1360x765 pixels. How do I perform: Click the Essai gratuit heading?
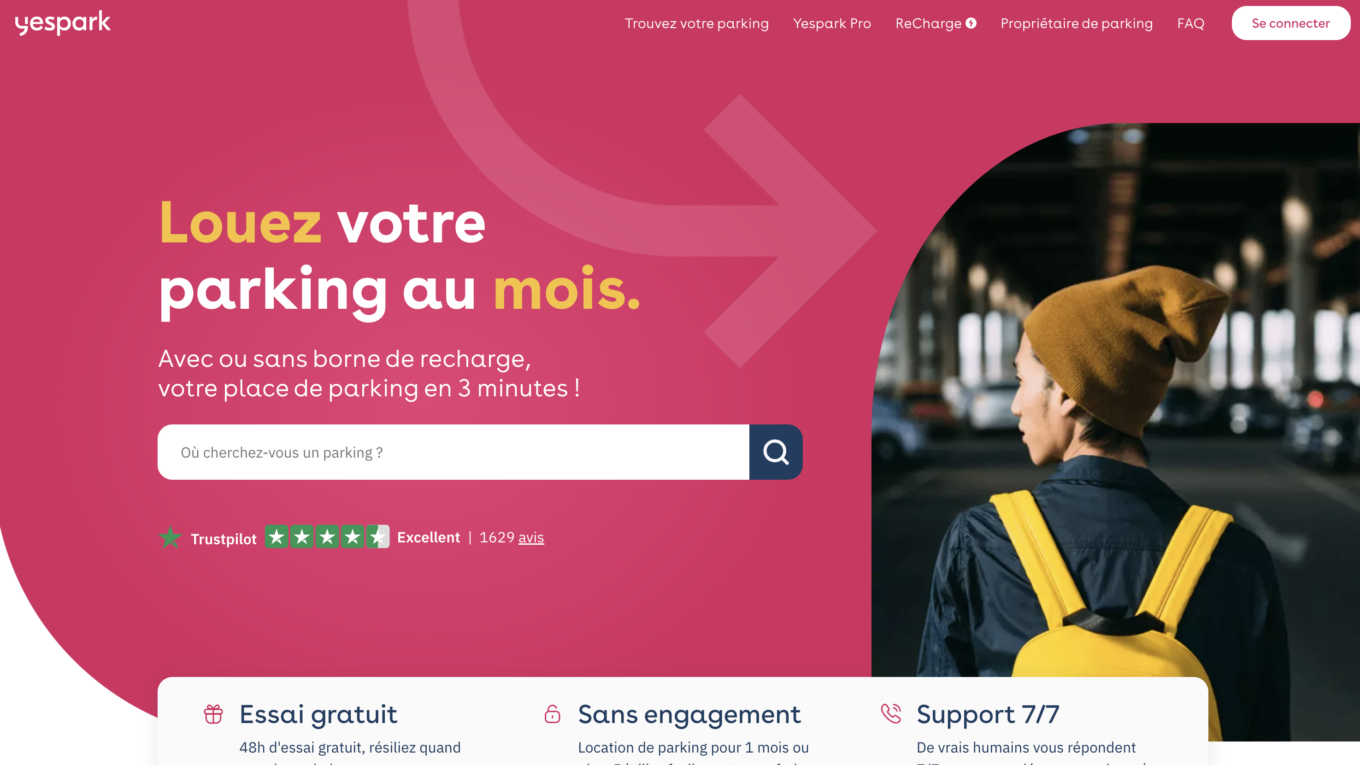click(318, 714)
